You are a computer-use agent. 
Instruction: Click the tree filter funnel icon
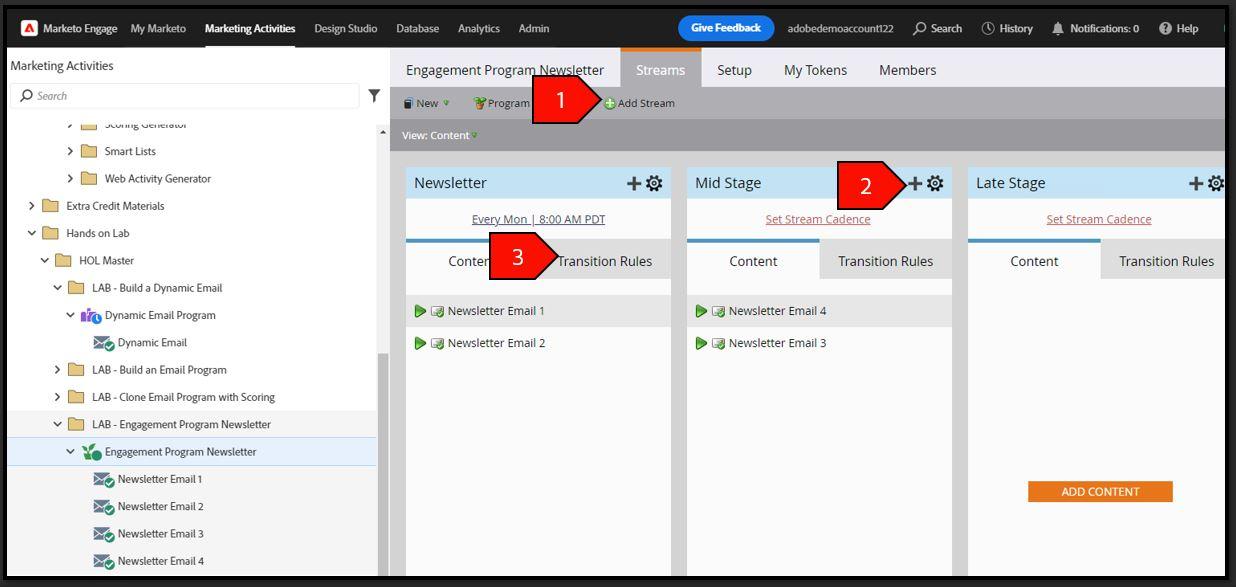(x=374, y=96)
